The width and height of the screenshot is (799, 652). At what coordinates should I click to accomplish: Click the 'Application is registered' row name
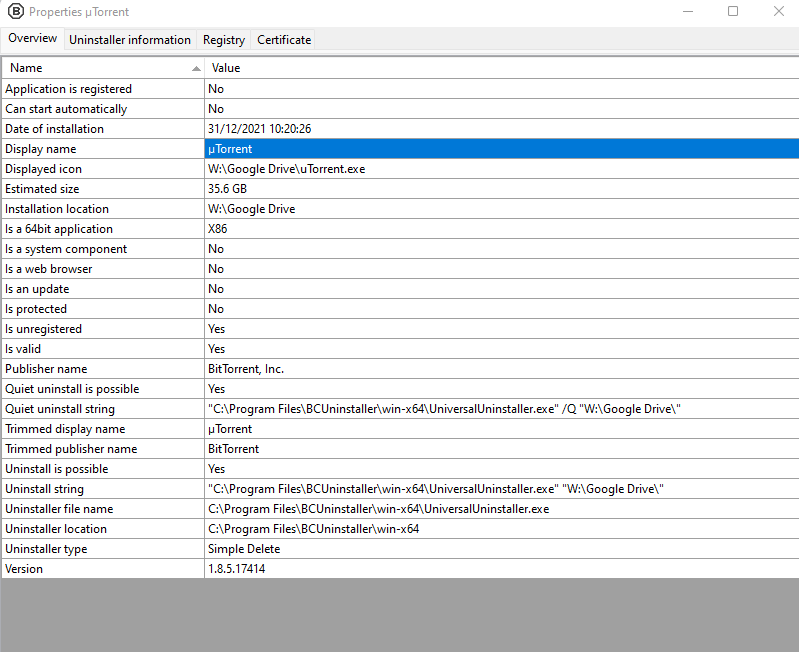click(103, 89)
